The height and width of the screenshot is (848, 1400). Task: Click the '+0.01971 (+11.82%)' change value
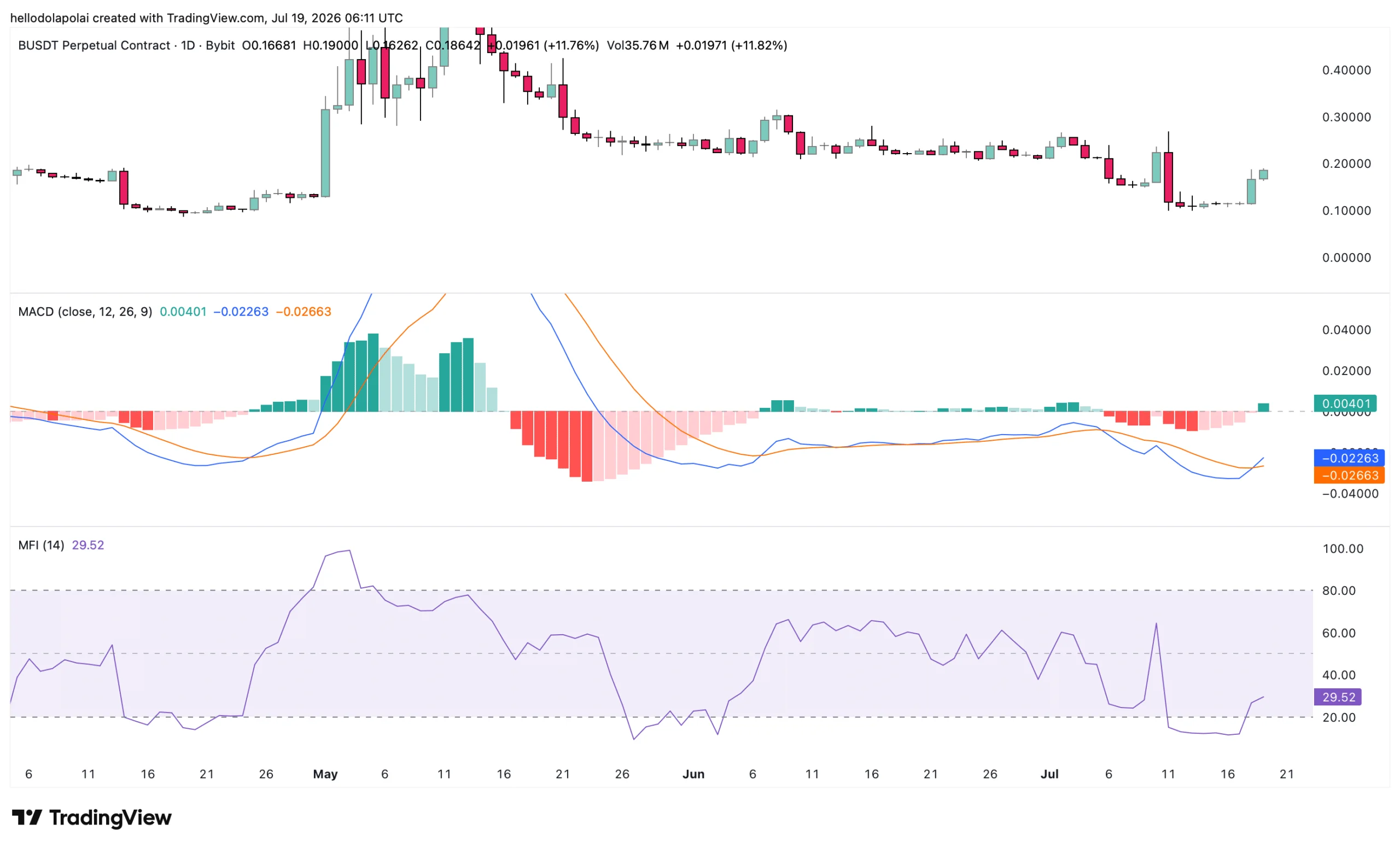point(731,45)
